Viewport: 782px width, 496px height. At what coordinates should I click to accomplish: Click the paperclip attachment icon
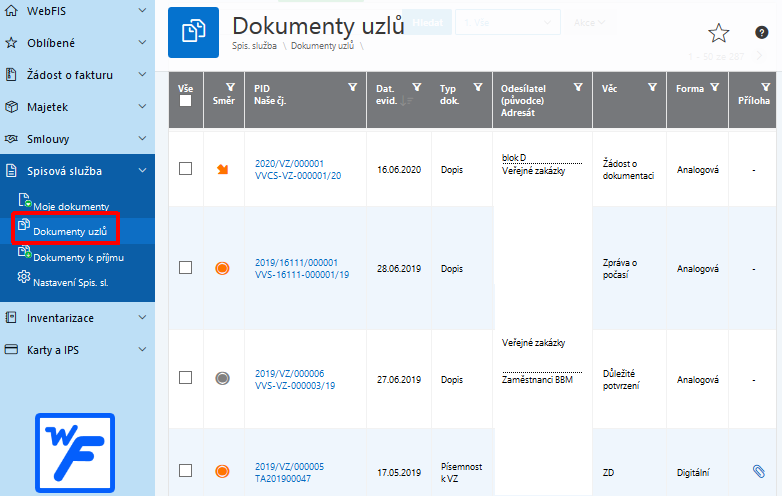coord(758,470)
